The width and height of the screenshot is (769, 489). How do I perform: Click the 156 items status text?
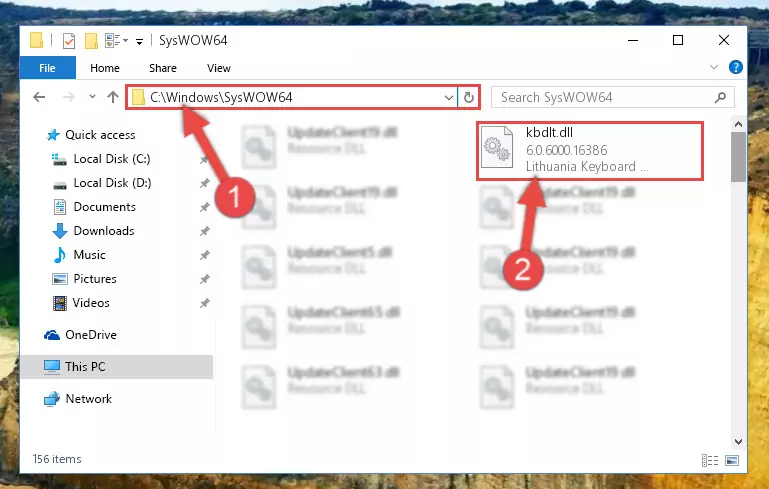(x=57, y=459)
